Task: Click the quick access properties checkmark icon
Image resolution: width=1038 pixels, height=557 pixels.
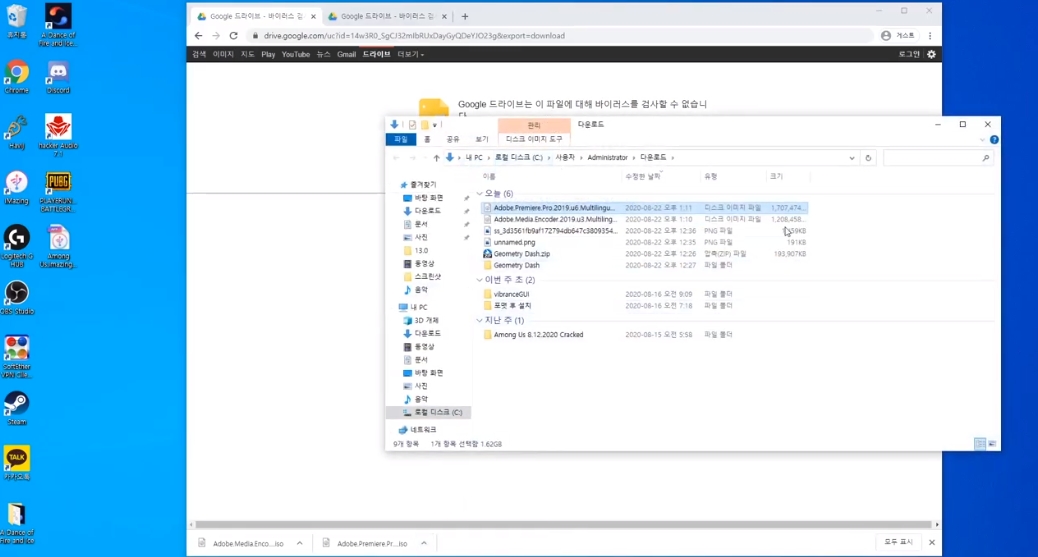Action: (x=412, y=125)
